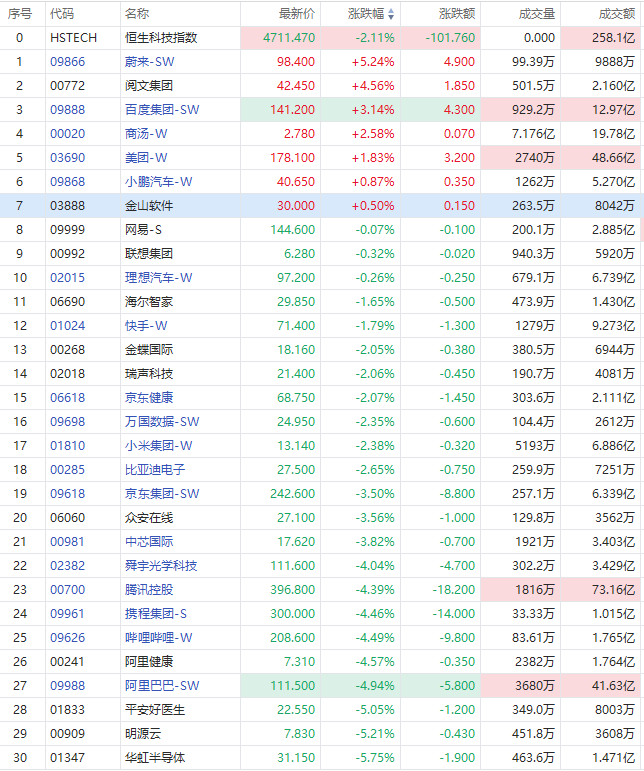Open stock link 百度集团-SW

tap(162, 110)
